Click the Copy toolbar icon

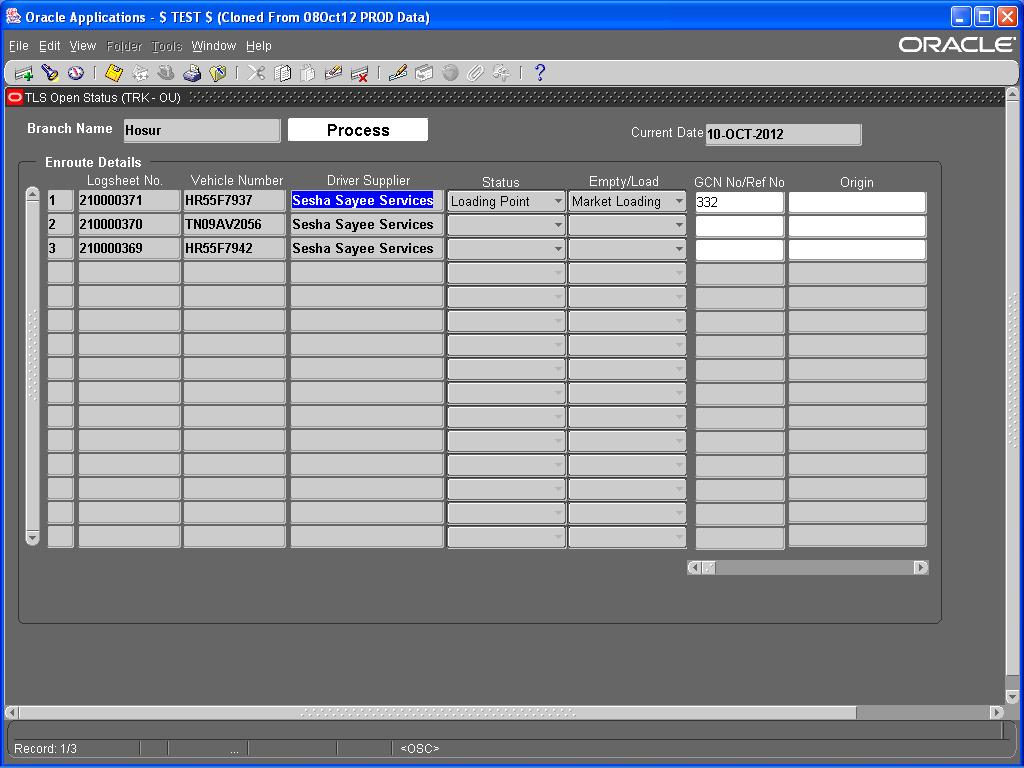[x=282, y=73]
